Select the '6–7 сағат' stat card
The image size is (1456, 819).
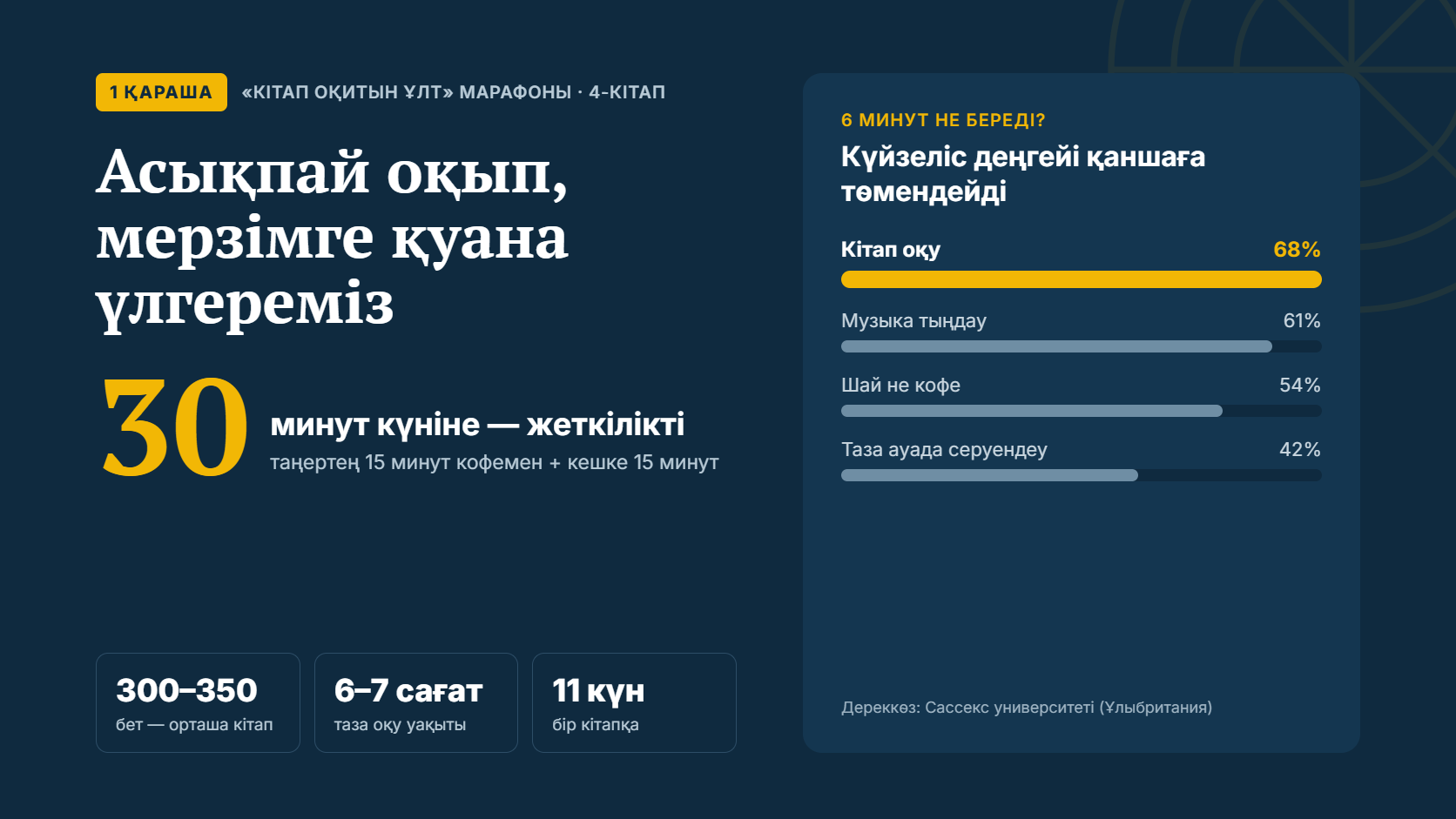[416, 702]
